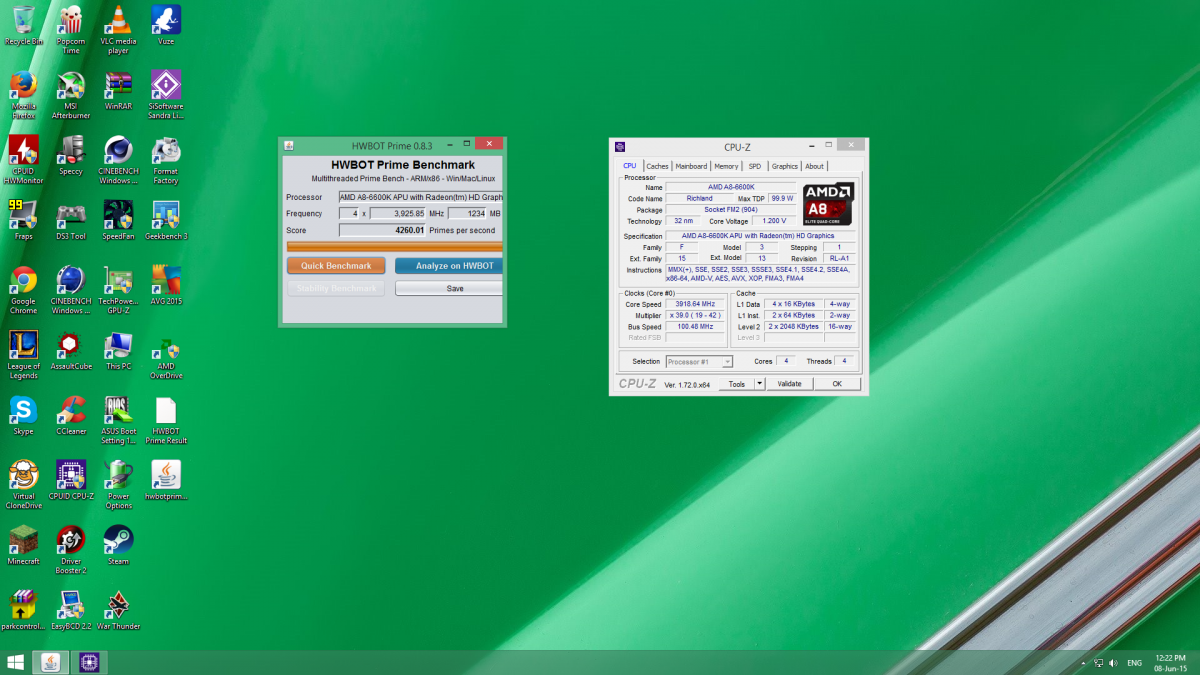Open TechPowerUp GPU-Z shortcut
Screen dimensions: 1200x675
click(118, 290)
